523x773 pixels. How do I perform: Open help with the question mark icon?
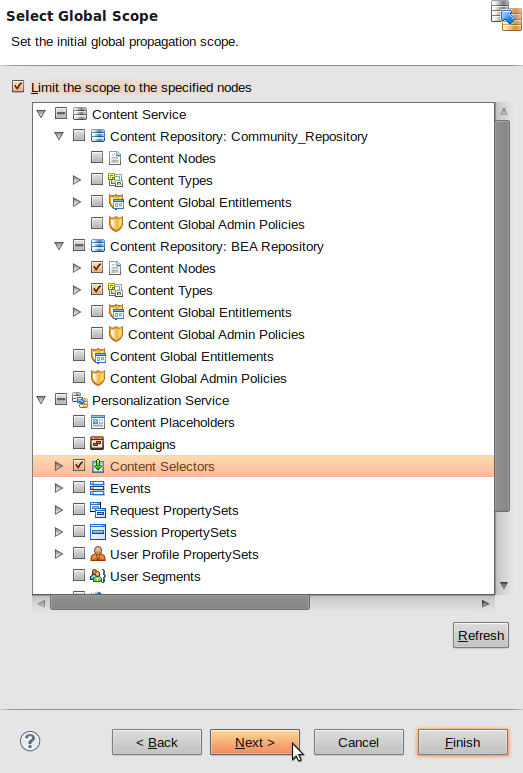click(30, 741)
